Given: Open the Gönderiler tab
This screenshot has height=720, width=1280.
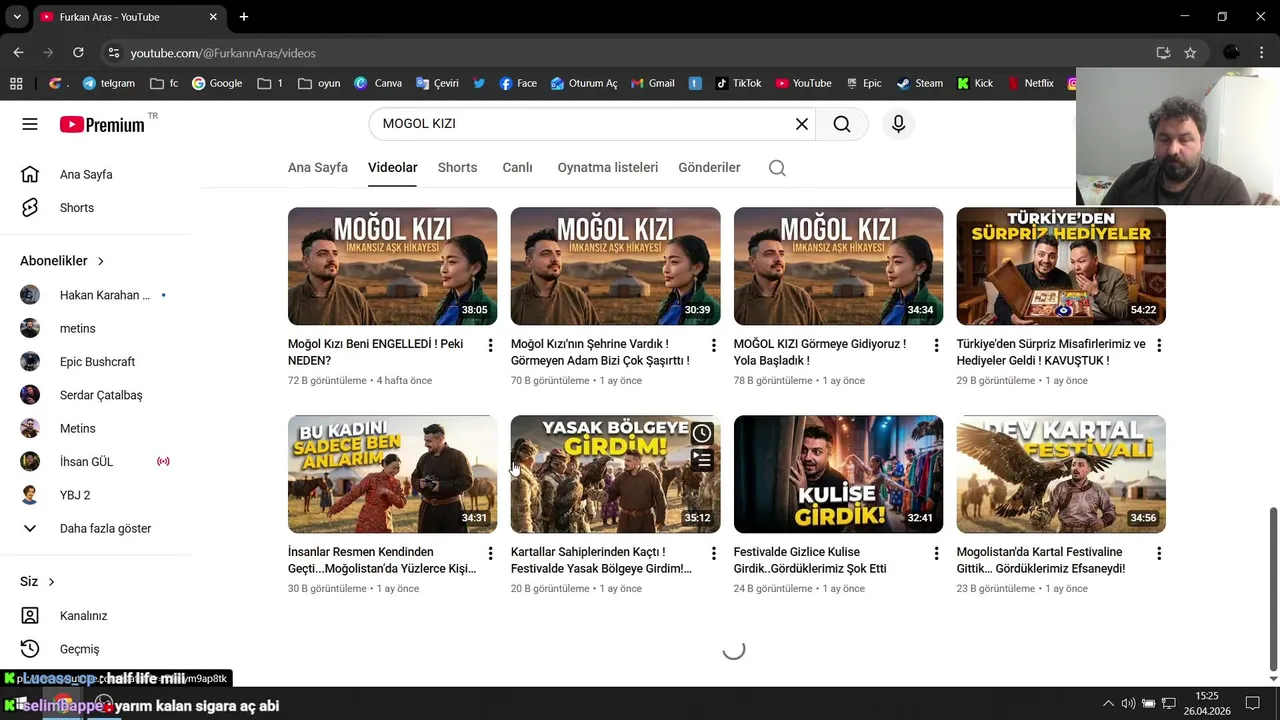Looking at the screenshot, I should [709, 168].
